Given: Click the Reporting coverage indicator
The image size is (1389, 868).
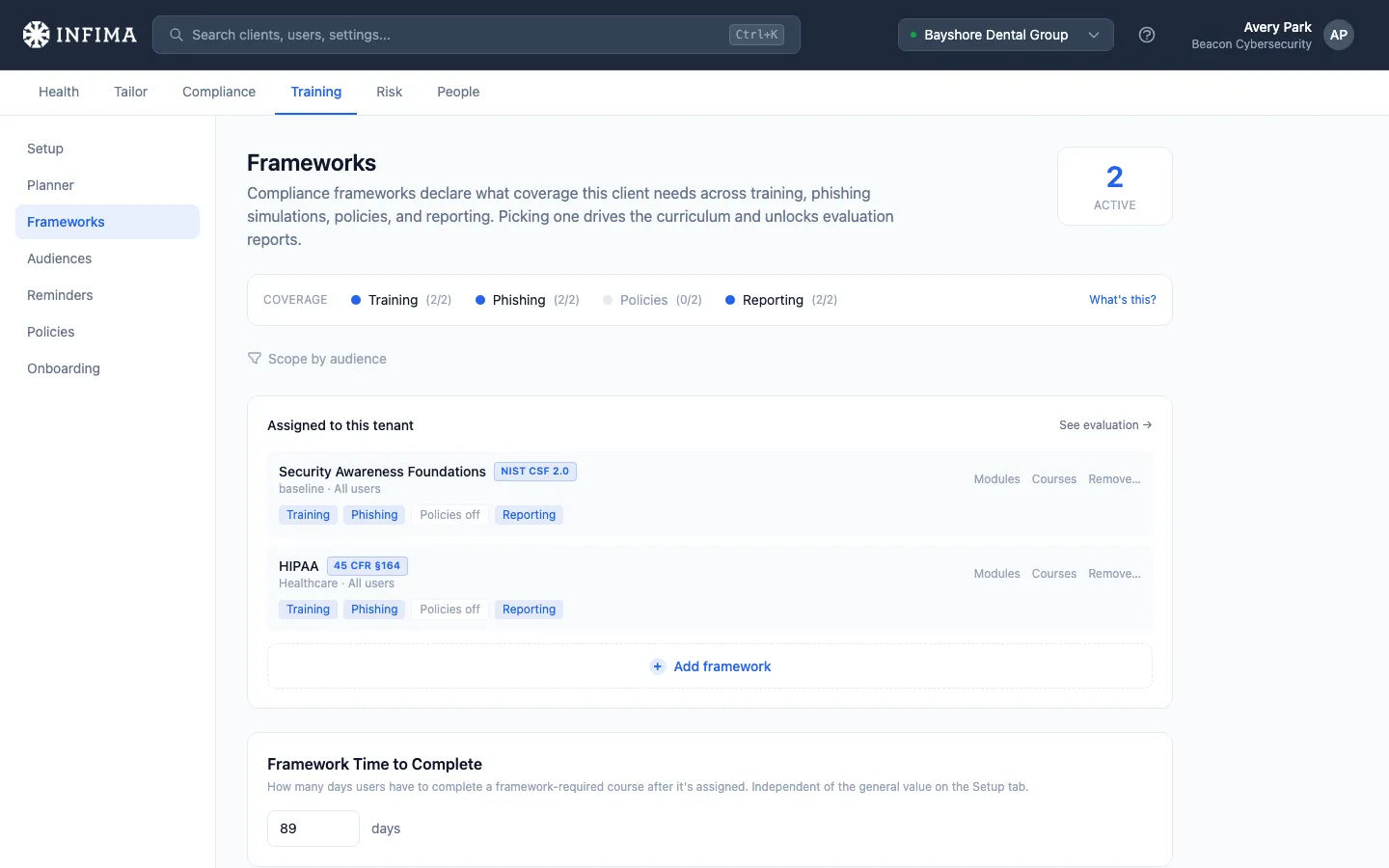Looking at the screenshot, I should coord(781,300).
